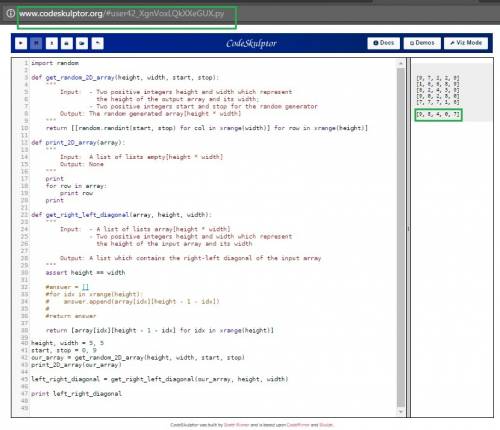Image resolution: width=500 pixels, height=430 pixels.
Task: Click the 'height, width = 5, 5' line
Action: (67, 343)
